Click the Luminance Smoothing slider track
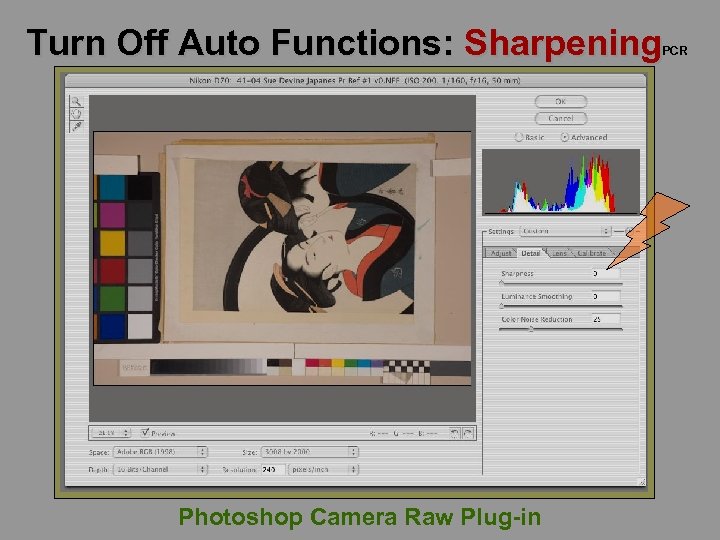This screenshot has height=540, width=720. pos(561,306)
